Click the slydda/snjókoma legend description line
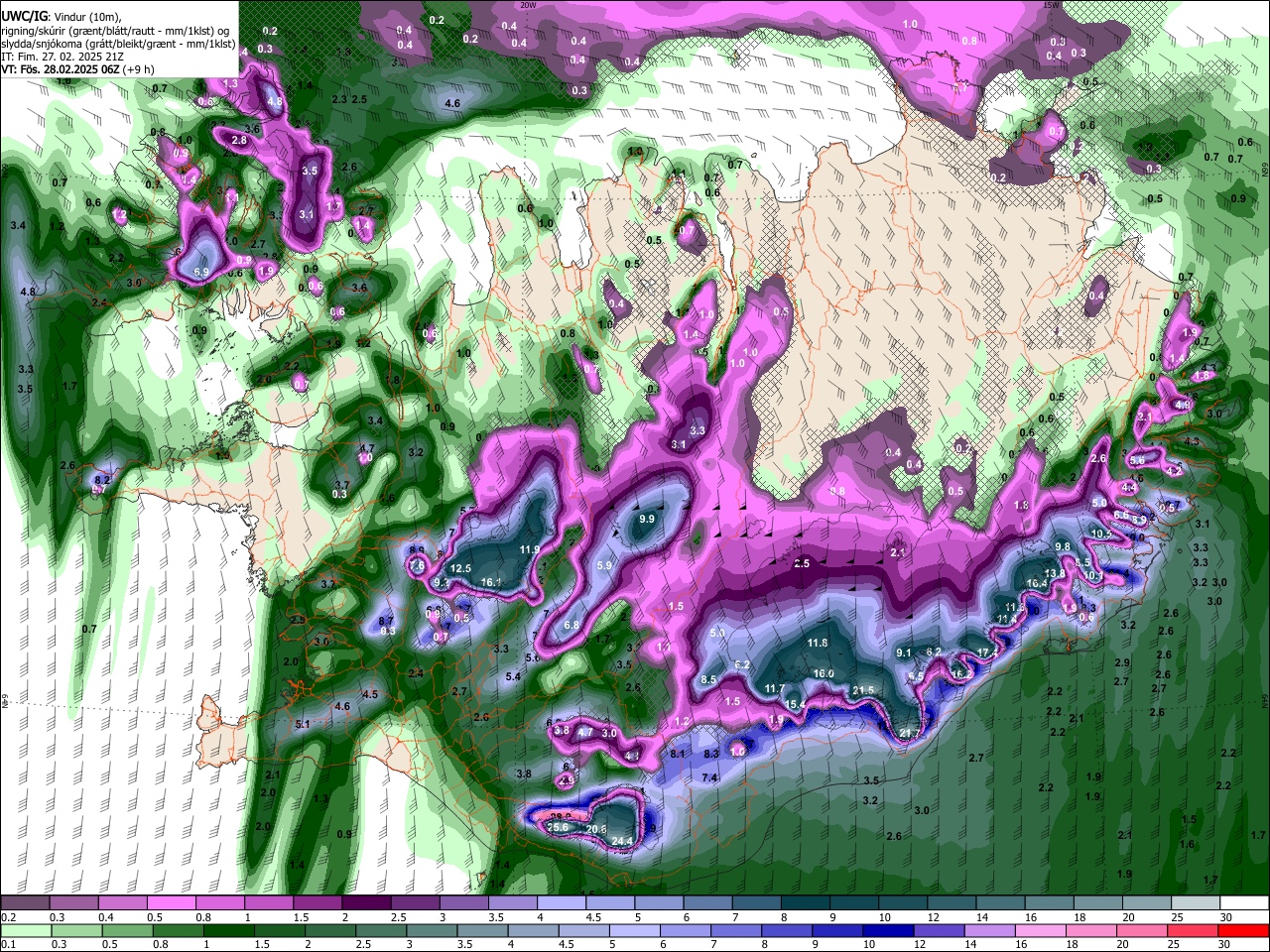The image size is (1270, 952). pos(118,44)
